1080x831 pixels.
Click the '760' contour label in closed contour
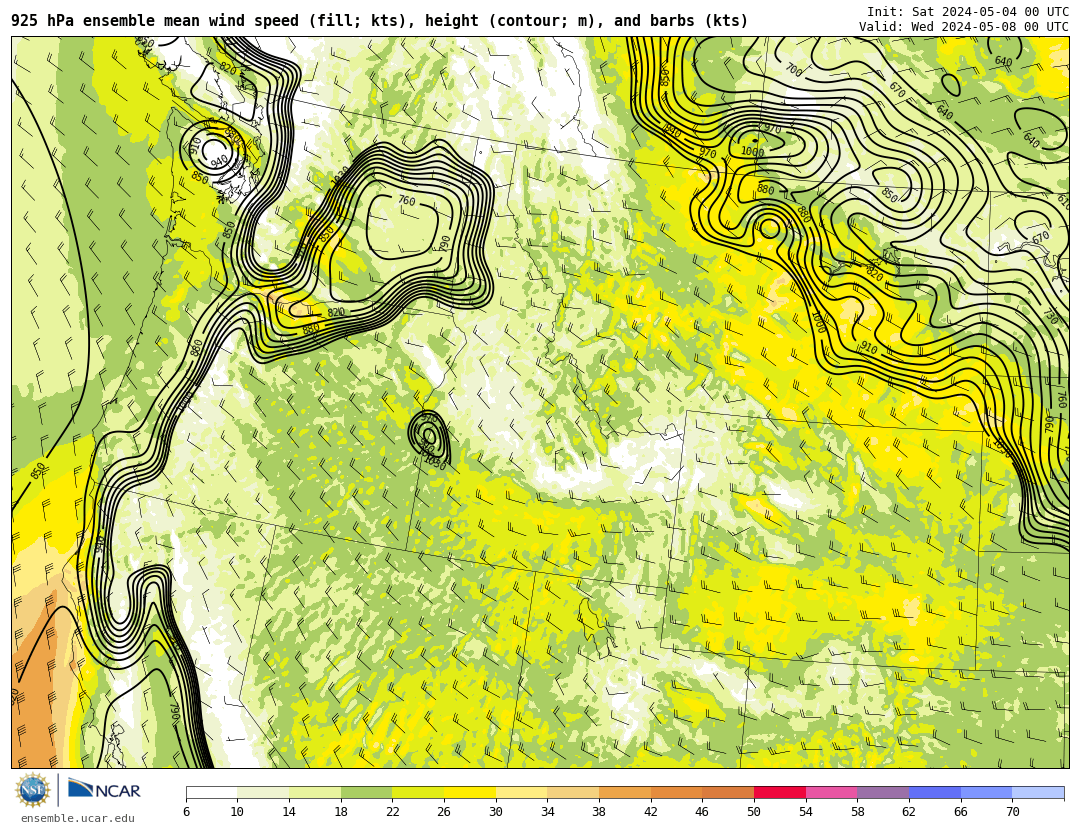pos(406,201)
